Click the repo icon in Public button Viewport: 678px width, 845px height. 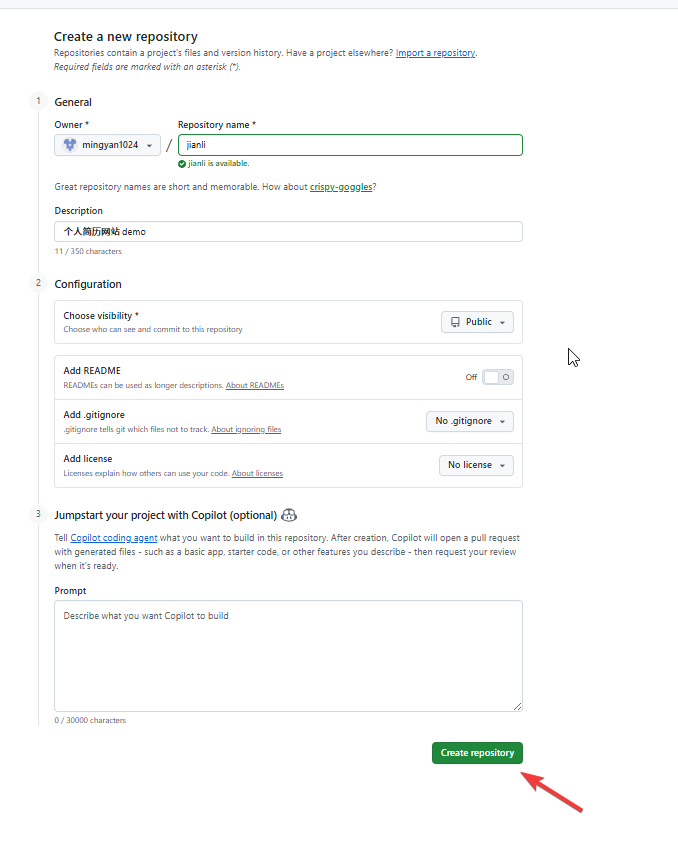pyautogui.click(x=455, y=322)
